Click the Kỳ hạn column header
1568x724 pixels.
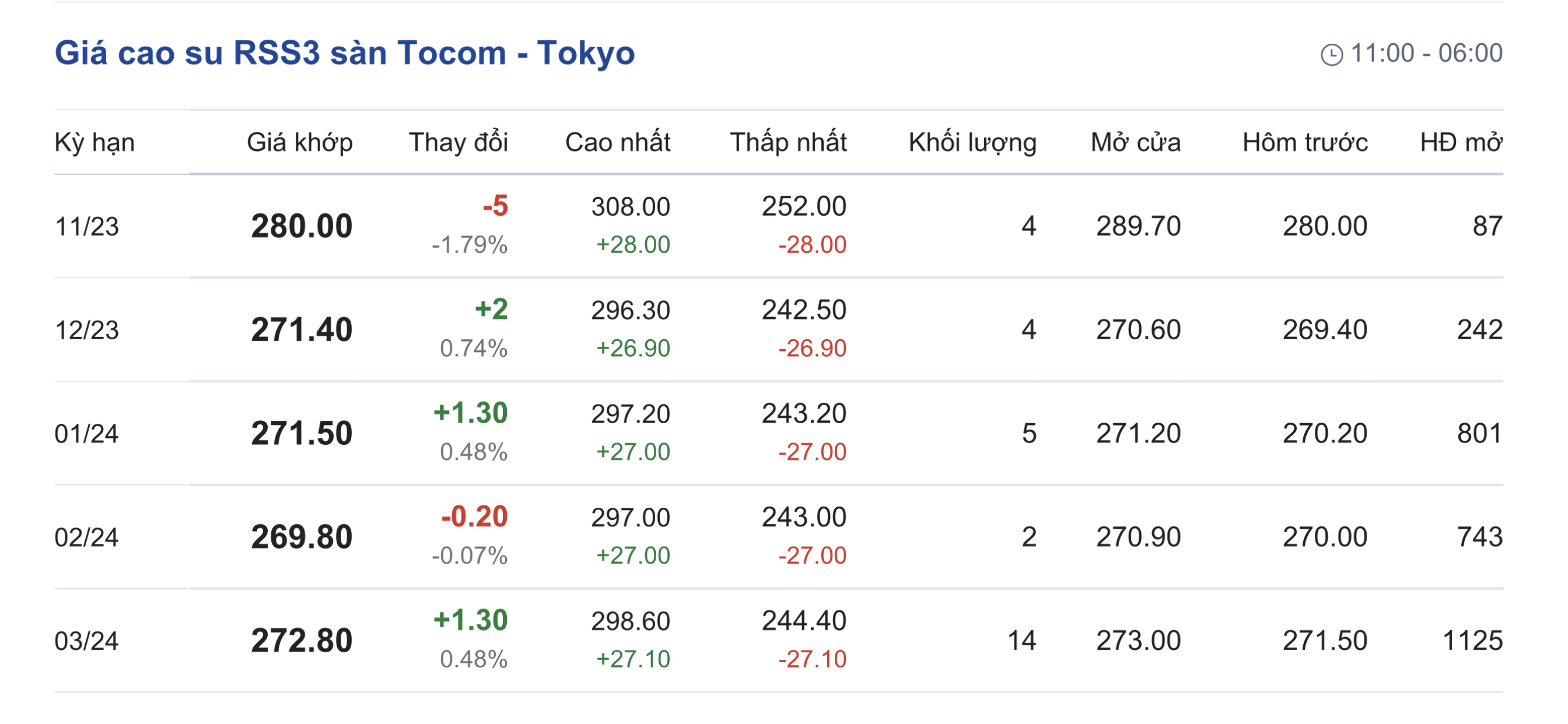tap(94, 142)
